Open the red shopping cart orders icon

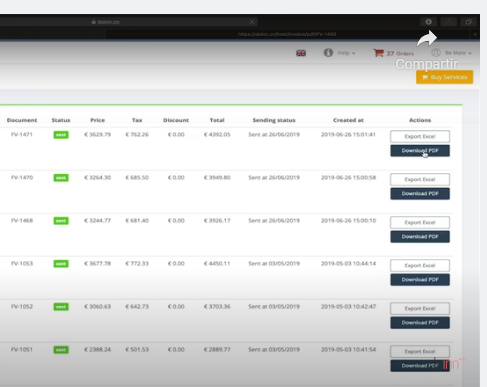(x=379, y=53)
